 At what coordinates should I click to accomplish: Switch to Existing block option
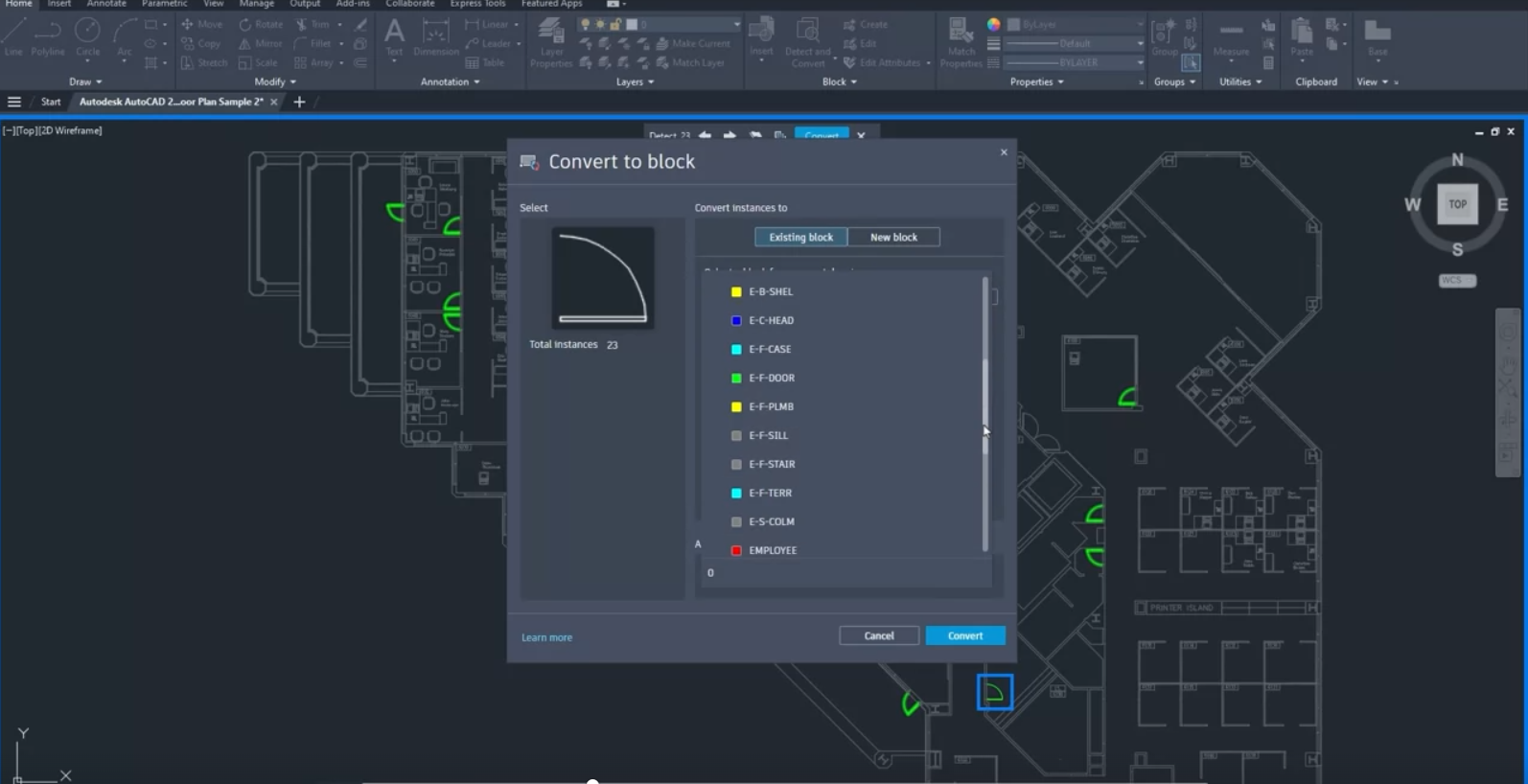800,237
